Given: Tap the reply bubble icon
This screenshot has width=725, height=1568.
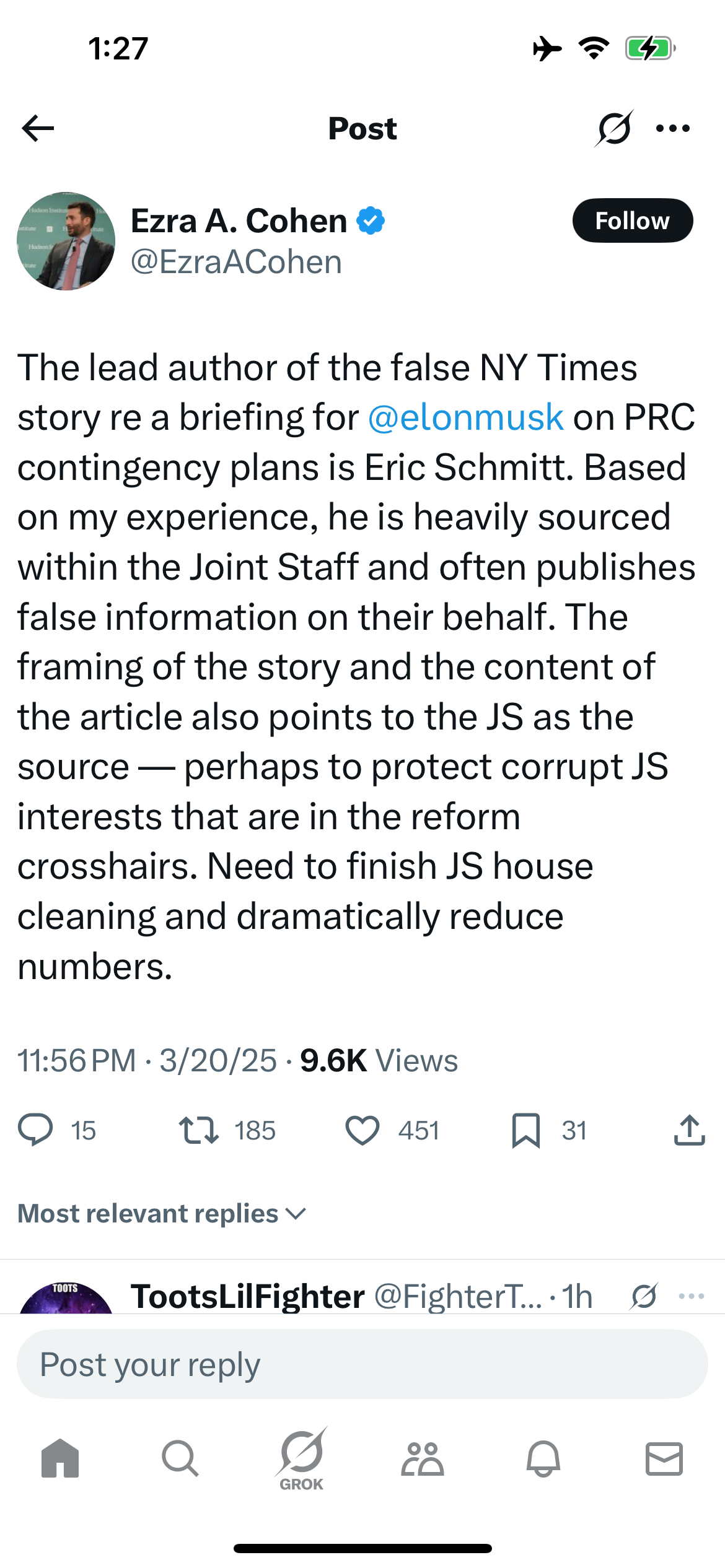Looking at the screenshot, I should pyautogui.click(x=35, y=1130).
